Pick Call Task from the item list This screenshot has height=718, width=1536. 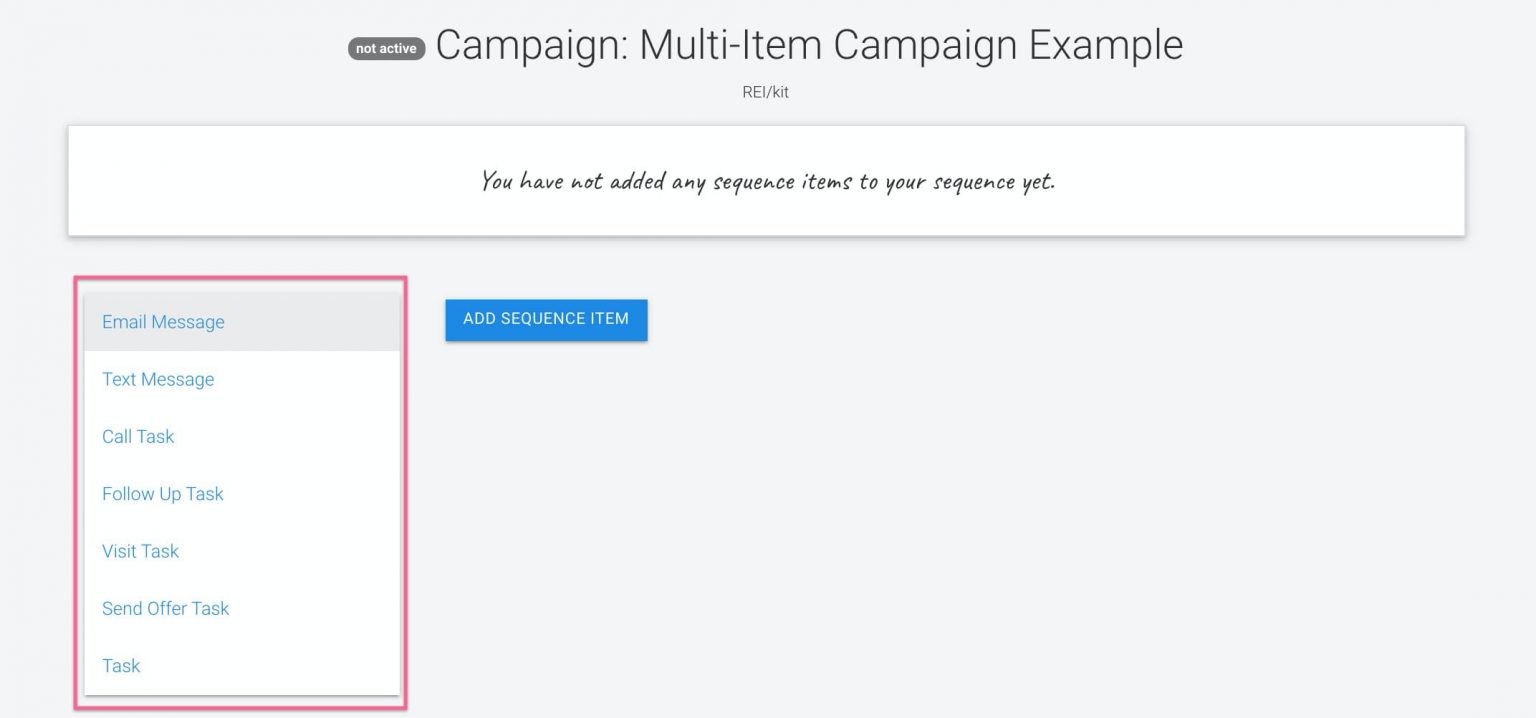[x=138, y=436]
